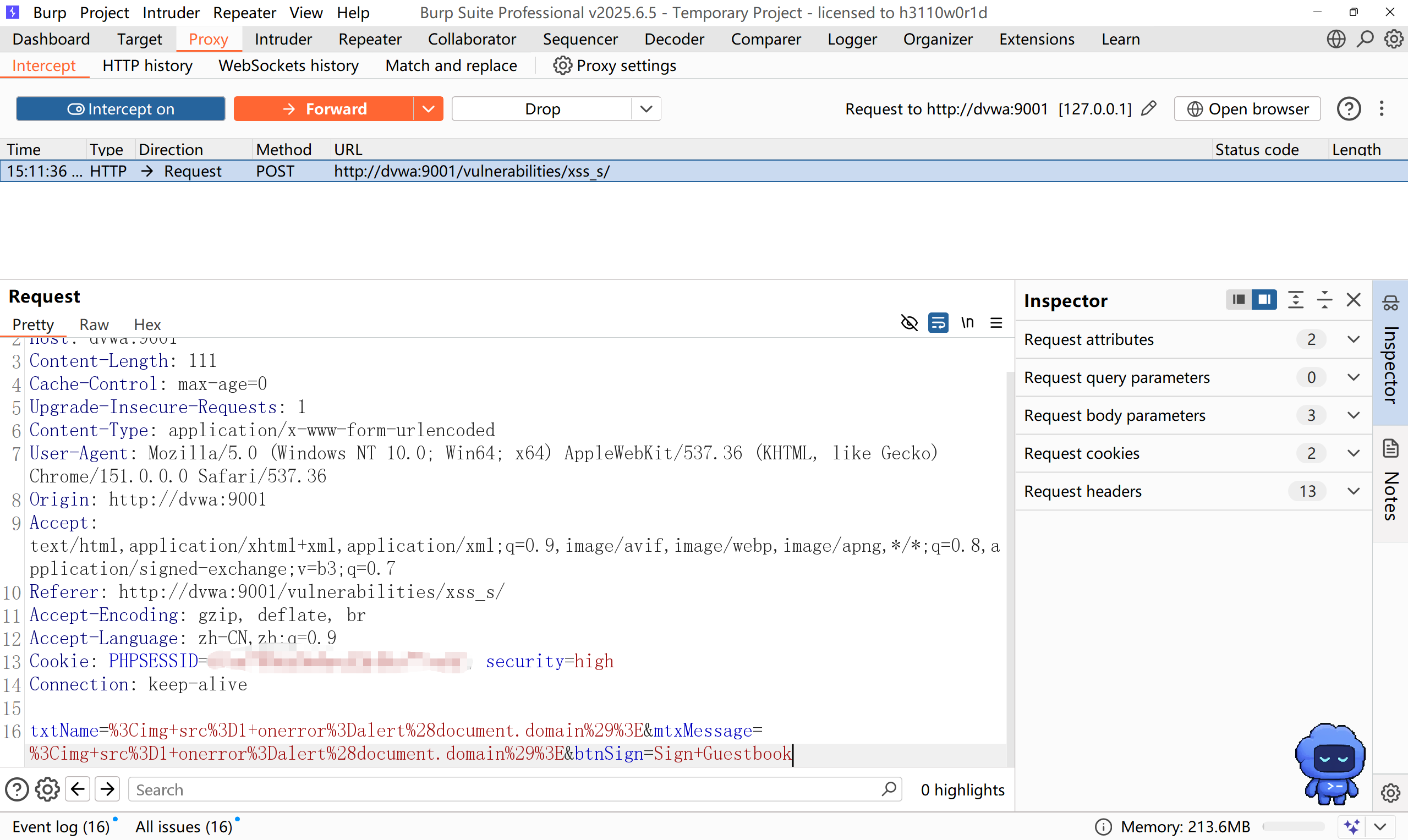
Task: Drop the intercepted request
Action: click(x=542, y=109)
